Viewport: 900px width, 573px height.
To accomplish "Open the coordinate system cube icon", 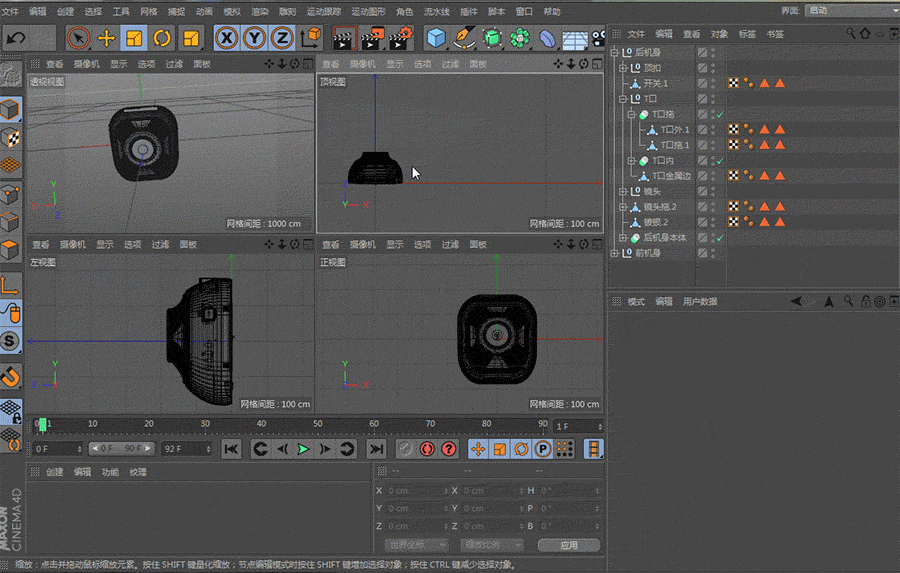I will (311, 38).
